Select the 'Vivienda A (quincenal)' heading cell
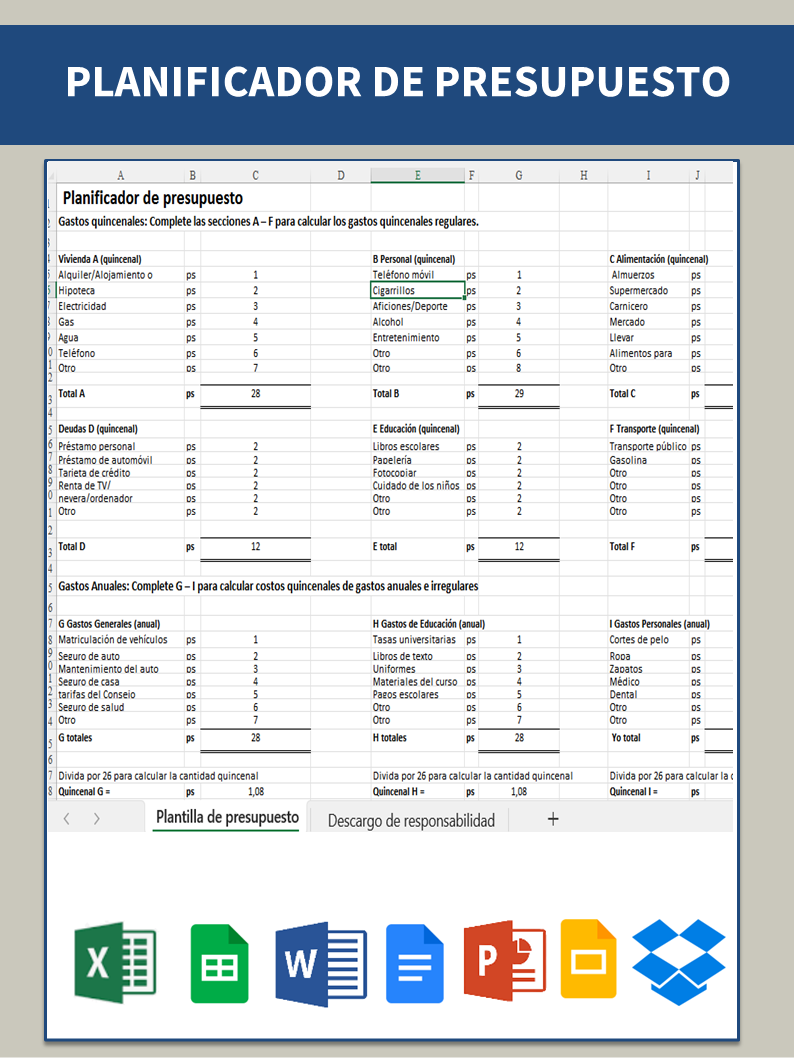This screenshot has height=1058, width=794. (x=120, y=259)
